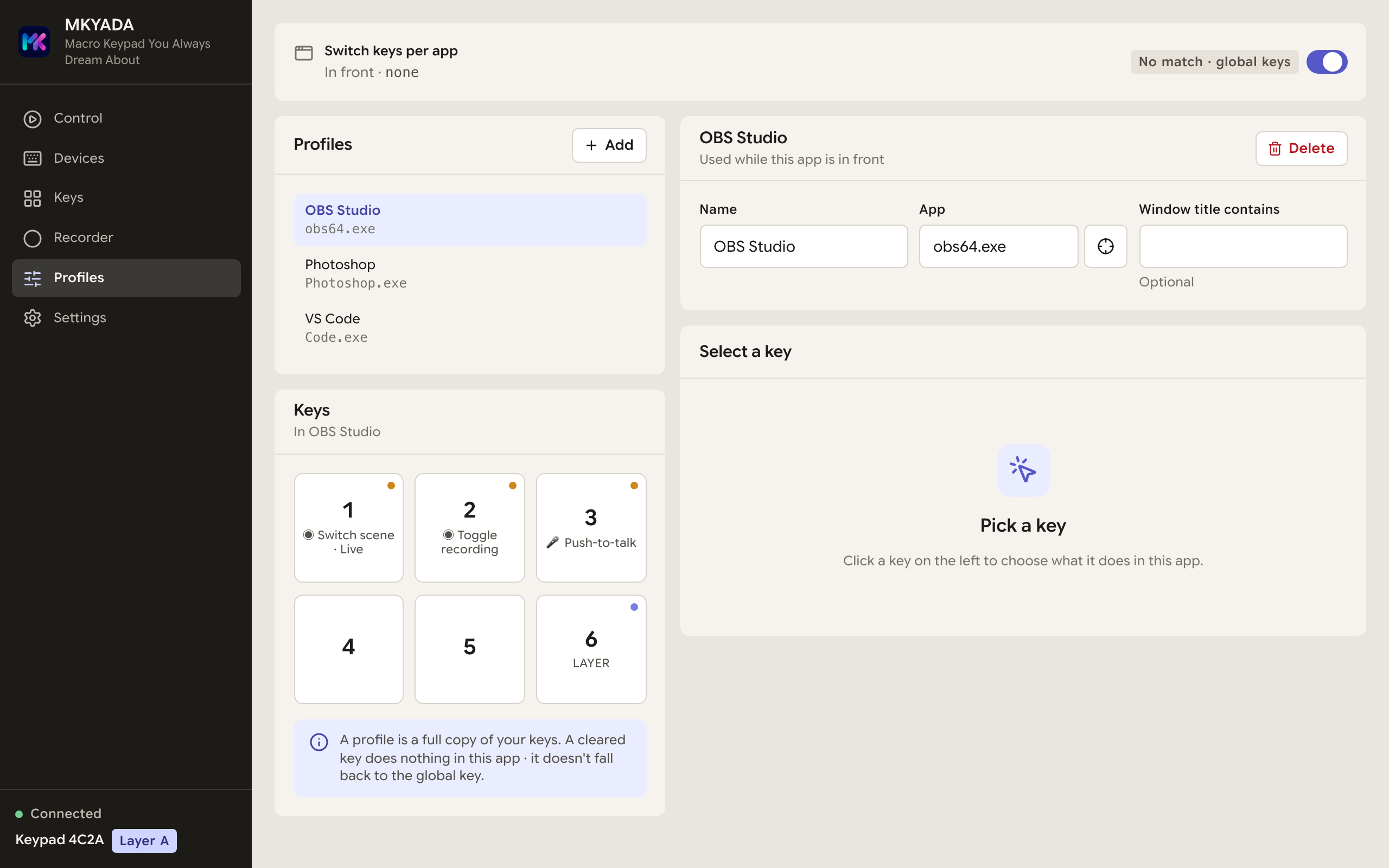Click the Connected status text
This screenshot has width=1389, height=868.
(x=66, y=814)
